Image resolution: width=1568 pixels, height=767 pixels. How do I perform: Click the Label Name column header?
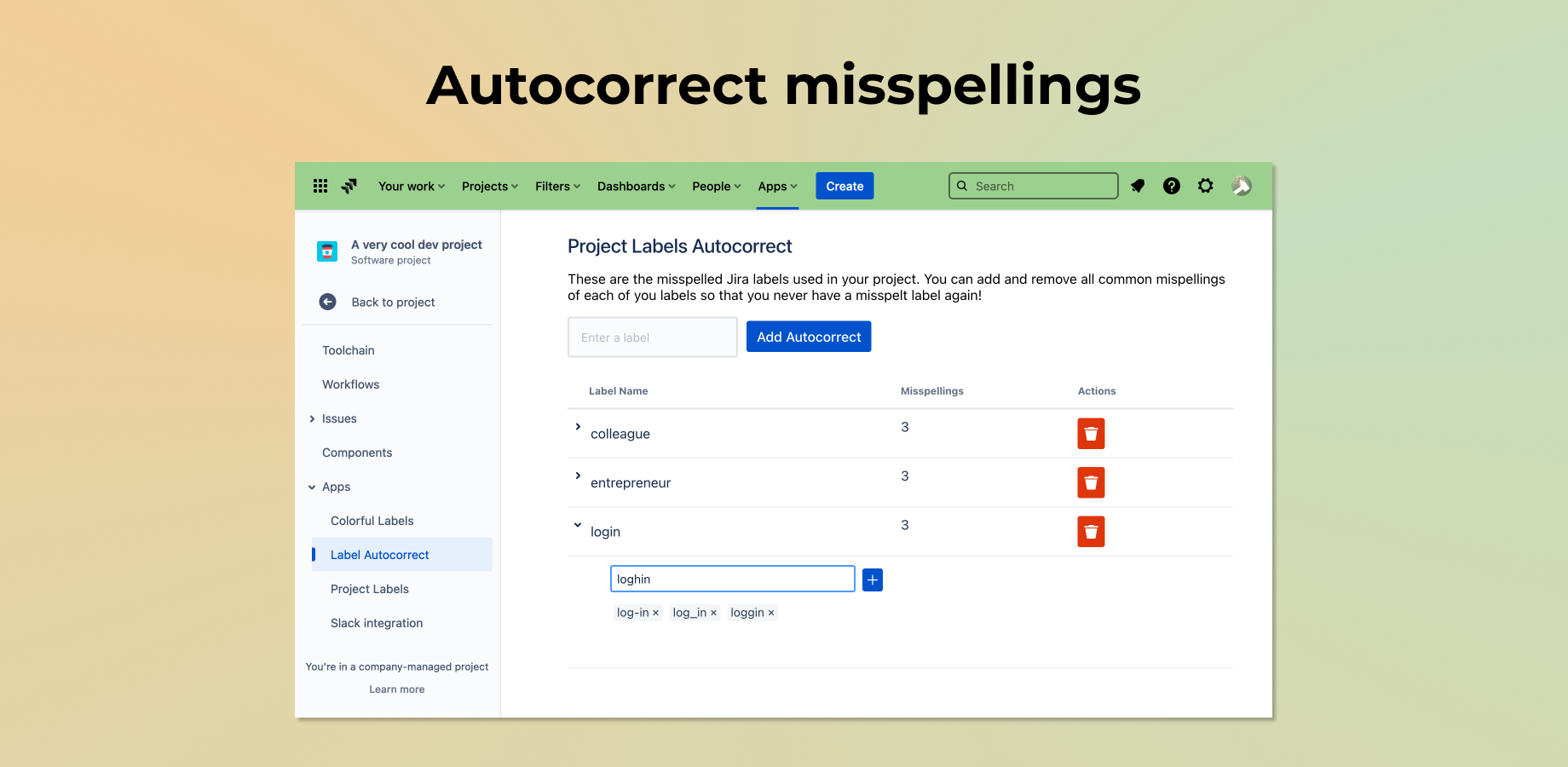[619, 391]
